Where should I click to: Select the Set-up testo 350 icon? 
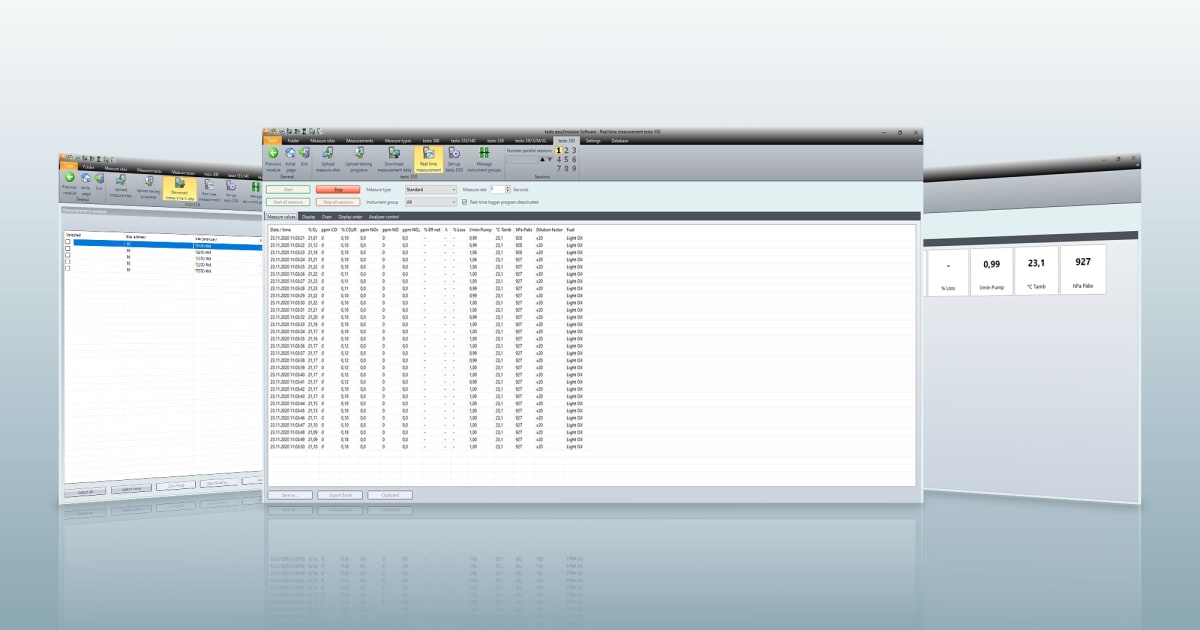(454, 156)
